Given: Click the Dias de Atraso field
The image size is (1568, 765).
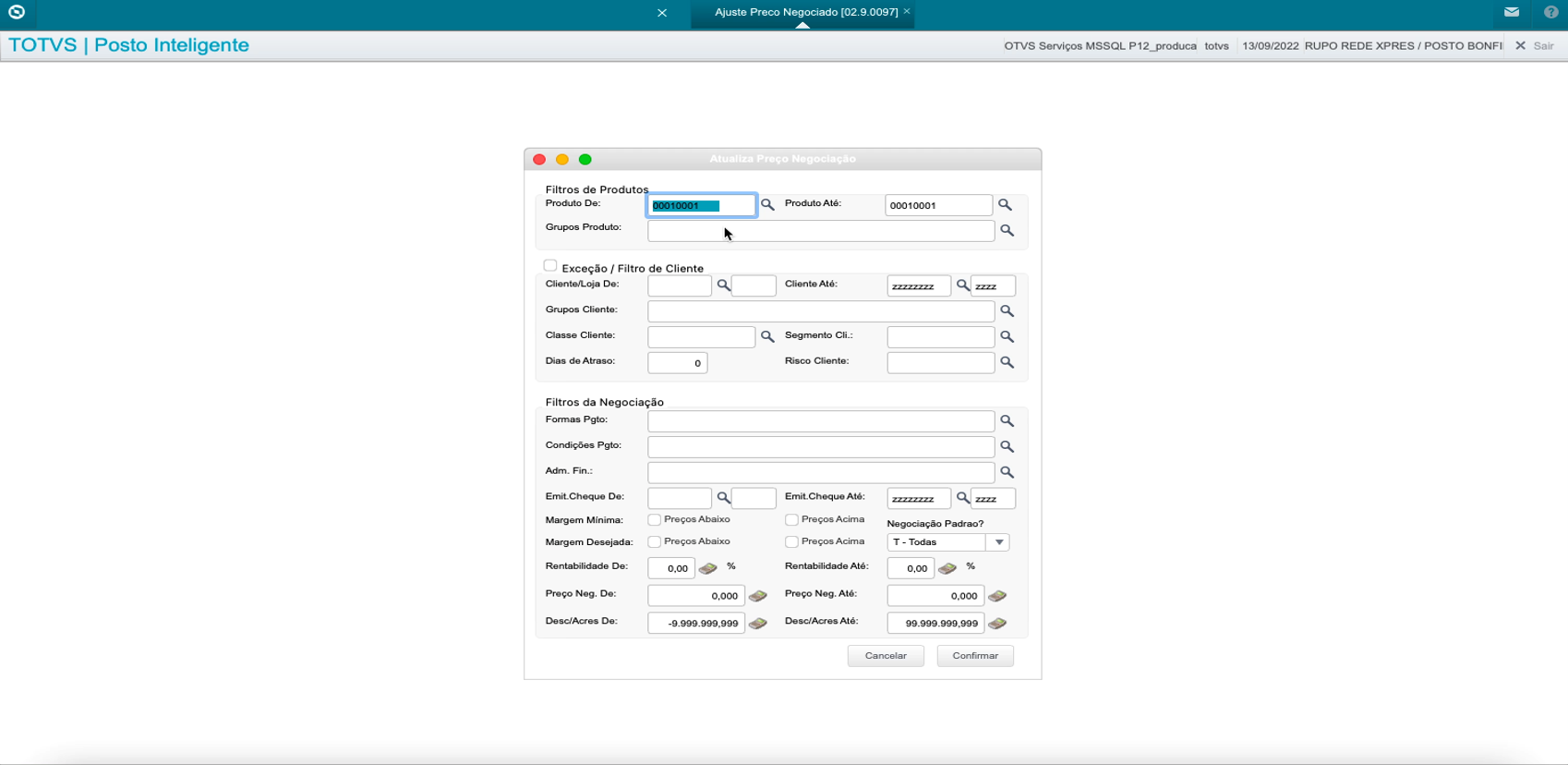Looking at the screenshot, I should pos(677,363).
